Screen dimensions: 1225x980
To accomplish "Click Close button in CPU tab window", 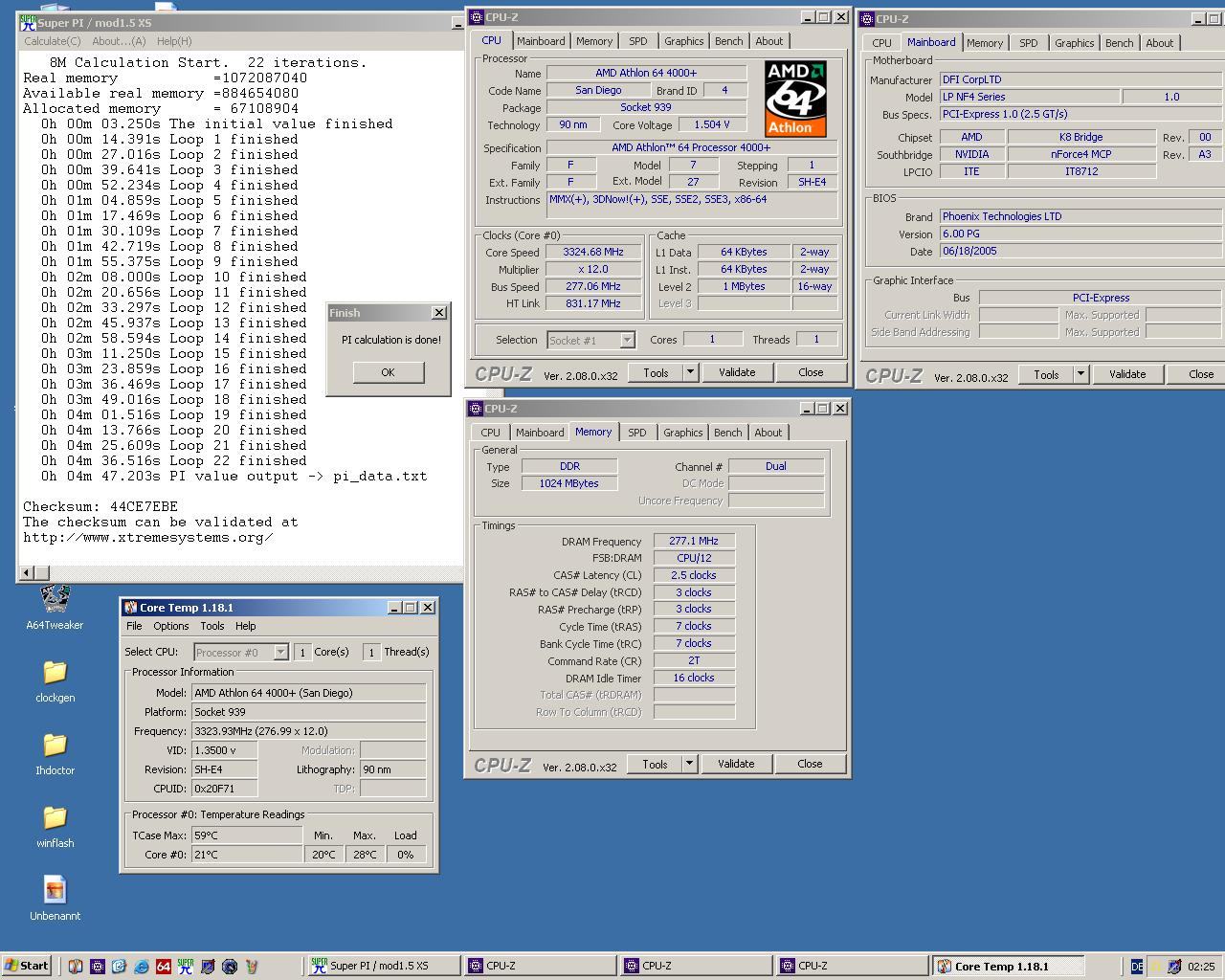I will pyautogui.click(x=811, y=372).
